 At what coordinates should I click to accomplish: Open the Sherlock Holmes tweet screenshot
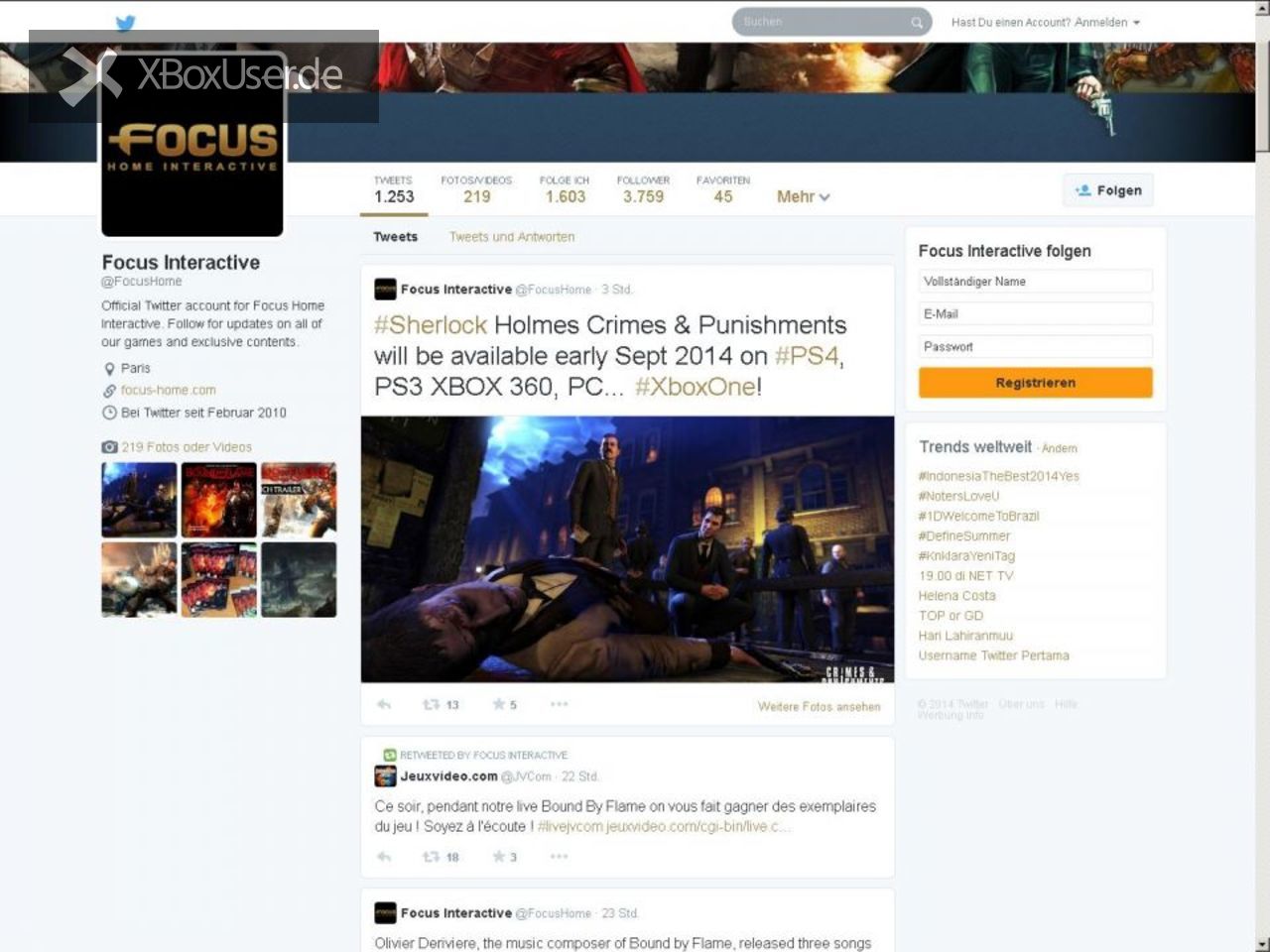[627, 549]
